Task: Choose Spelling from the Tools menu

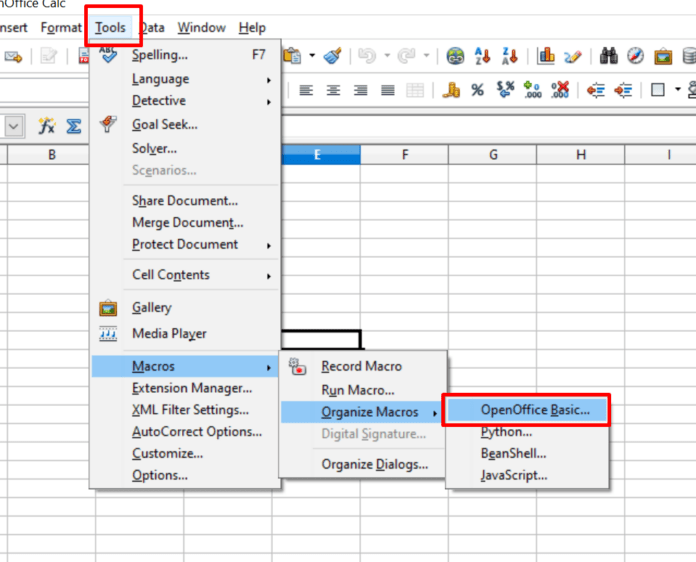Action: tap(186, 55)
